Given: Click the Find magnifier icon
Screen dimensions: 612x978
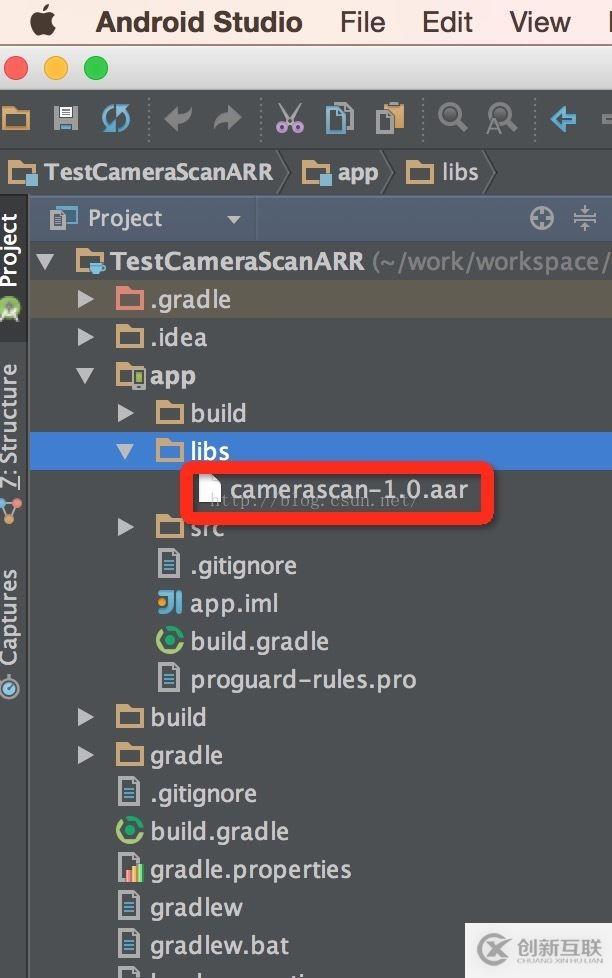Looking at the screenshot, I should tap(452, 117).
